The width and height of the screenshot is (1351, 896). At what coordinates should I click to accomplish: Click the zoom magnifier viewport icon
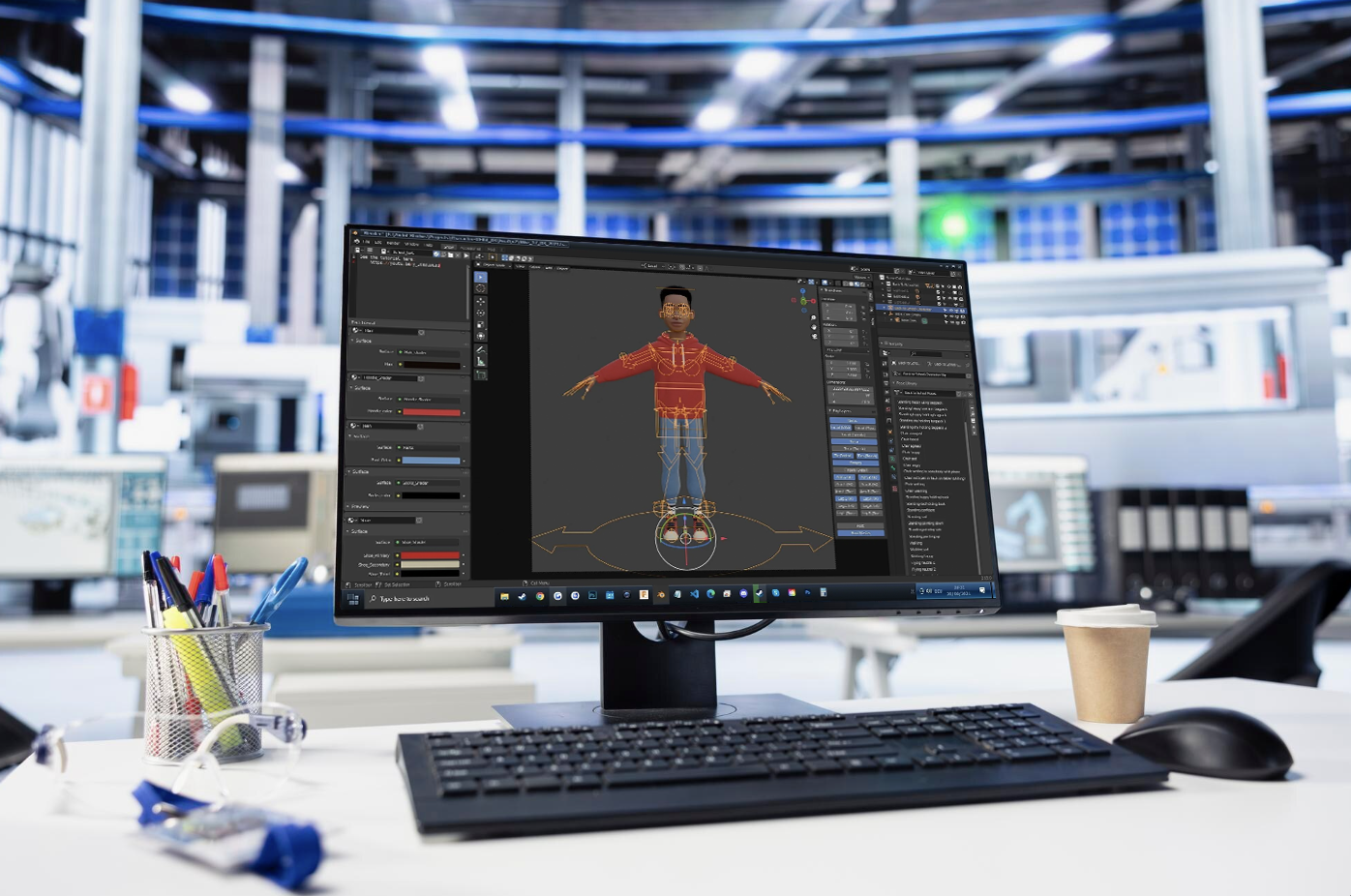(x=813, y=317)
